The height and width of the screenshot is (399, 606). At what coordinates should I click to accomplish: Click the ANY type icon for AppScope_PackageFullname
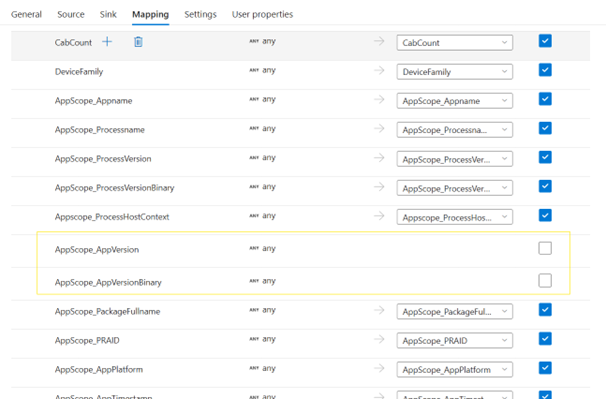point(254,310)
